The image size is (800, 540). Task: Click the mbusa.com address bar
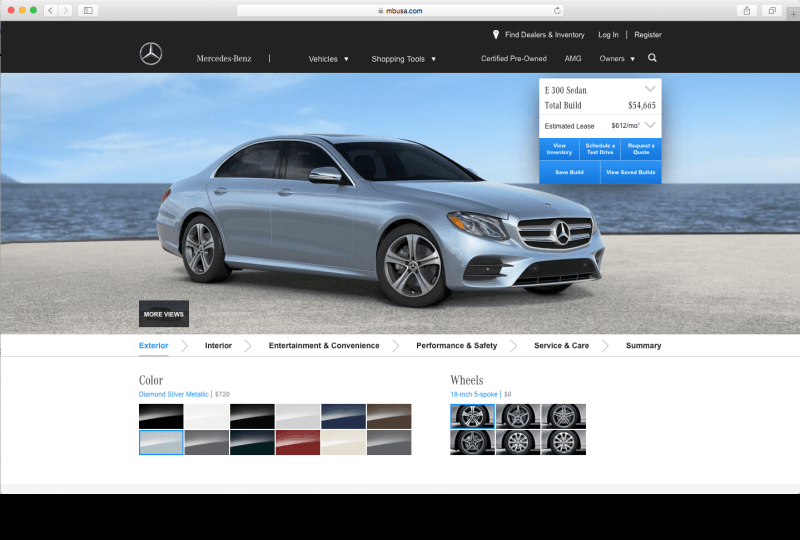(x=401, y=10)
